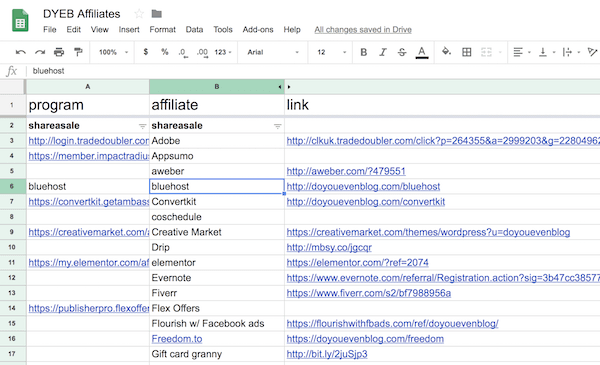The height and width of the screenshot is (365, 600).
Task: Open the Help menu
Action: click(x=292, y=29)
